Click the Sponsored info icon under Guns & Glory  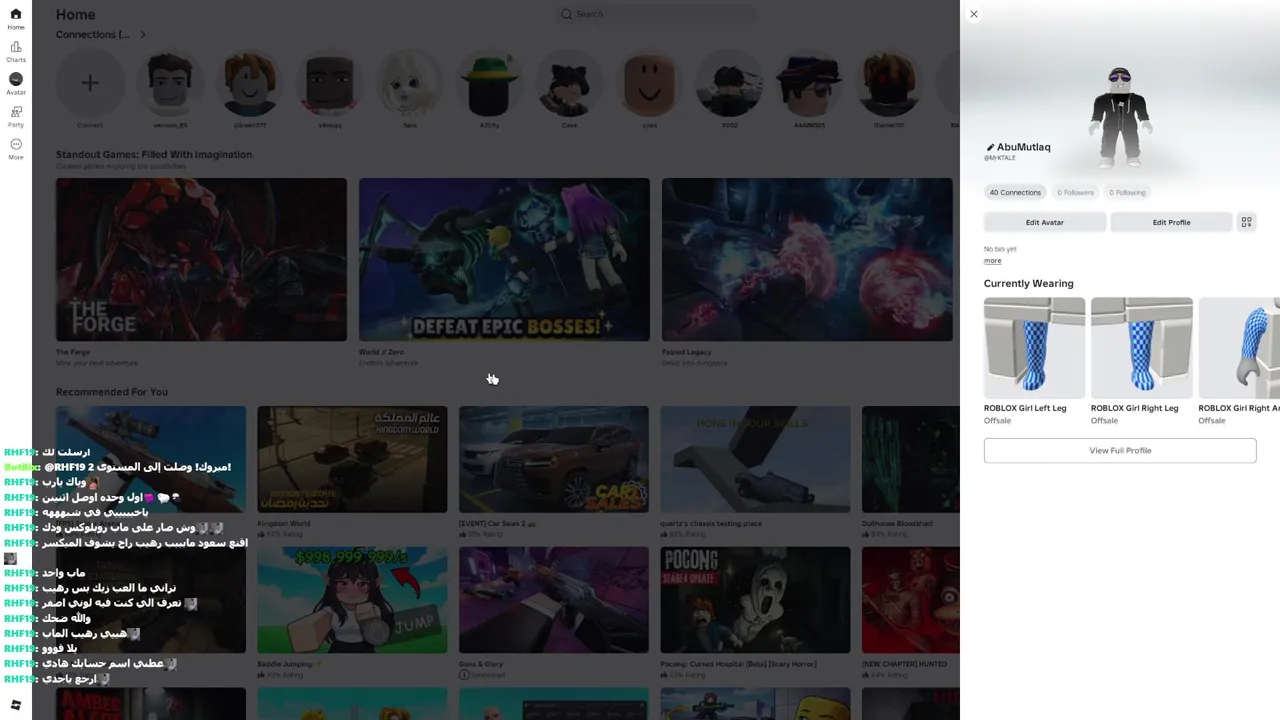point(464,675)
